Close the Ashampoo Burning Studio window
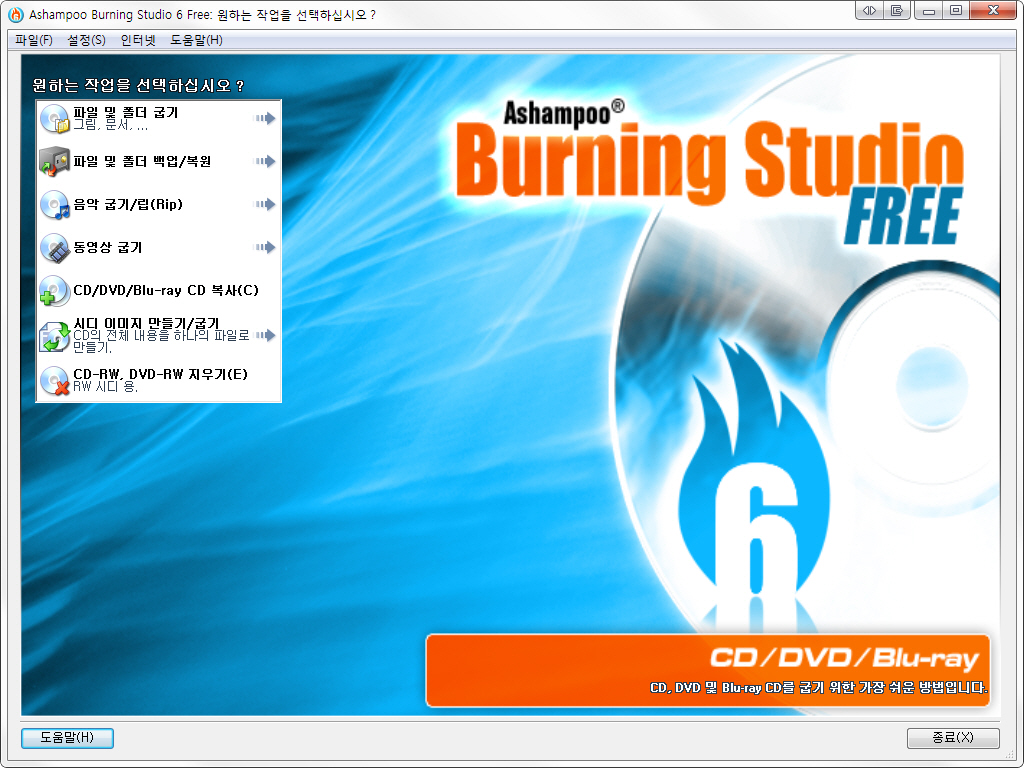The height and width of the screenshot is (768, 1024). pos(993,10)
